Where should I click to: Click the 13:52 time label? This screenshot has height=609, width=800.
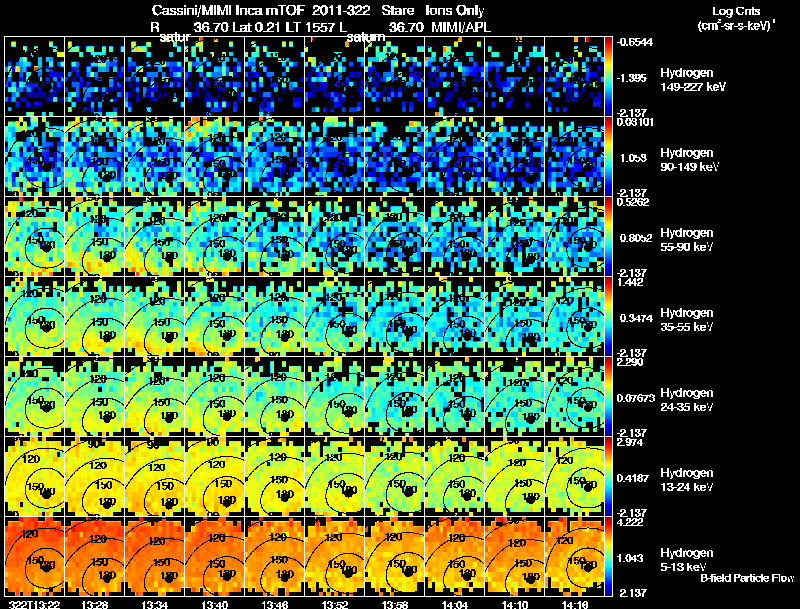[335, 604]
